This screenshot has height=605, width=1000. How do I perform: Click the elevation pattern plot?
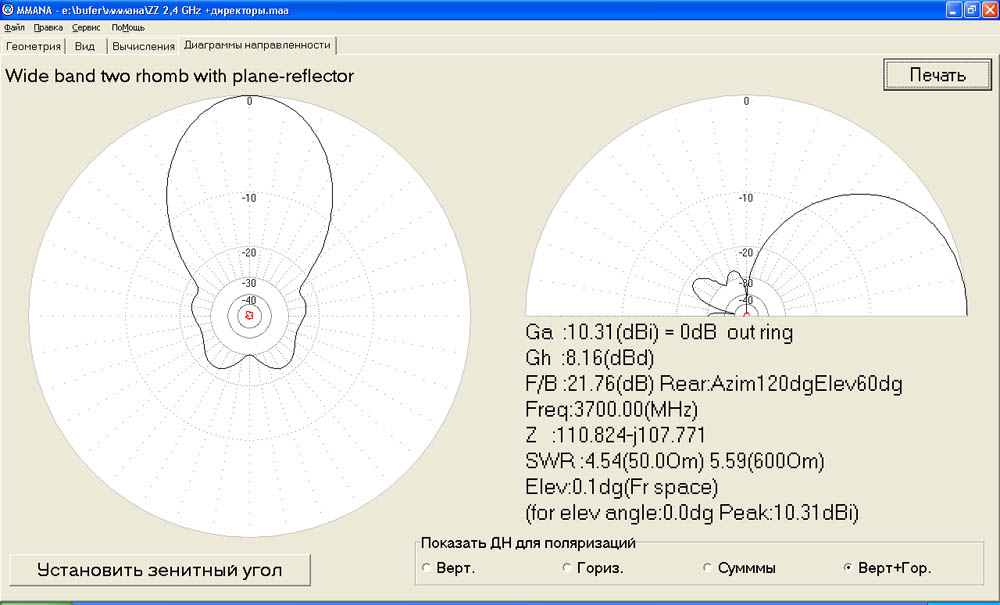tap(746, 206)
